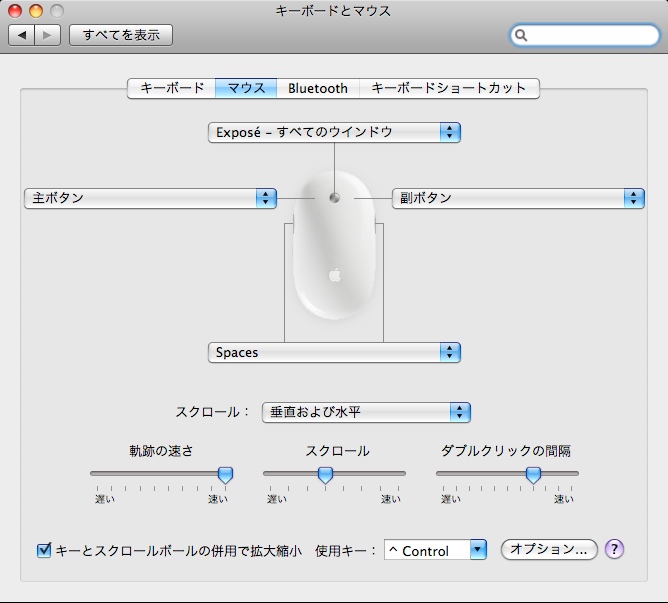Click the スクロール： label beside the dropdown

(x=212, y=412)
